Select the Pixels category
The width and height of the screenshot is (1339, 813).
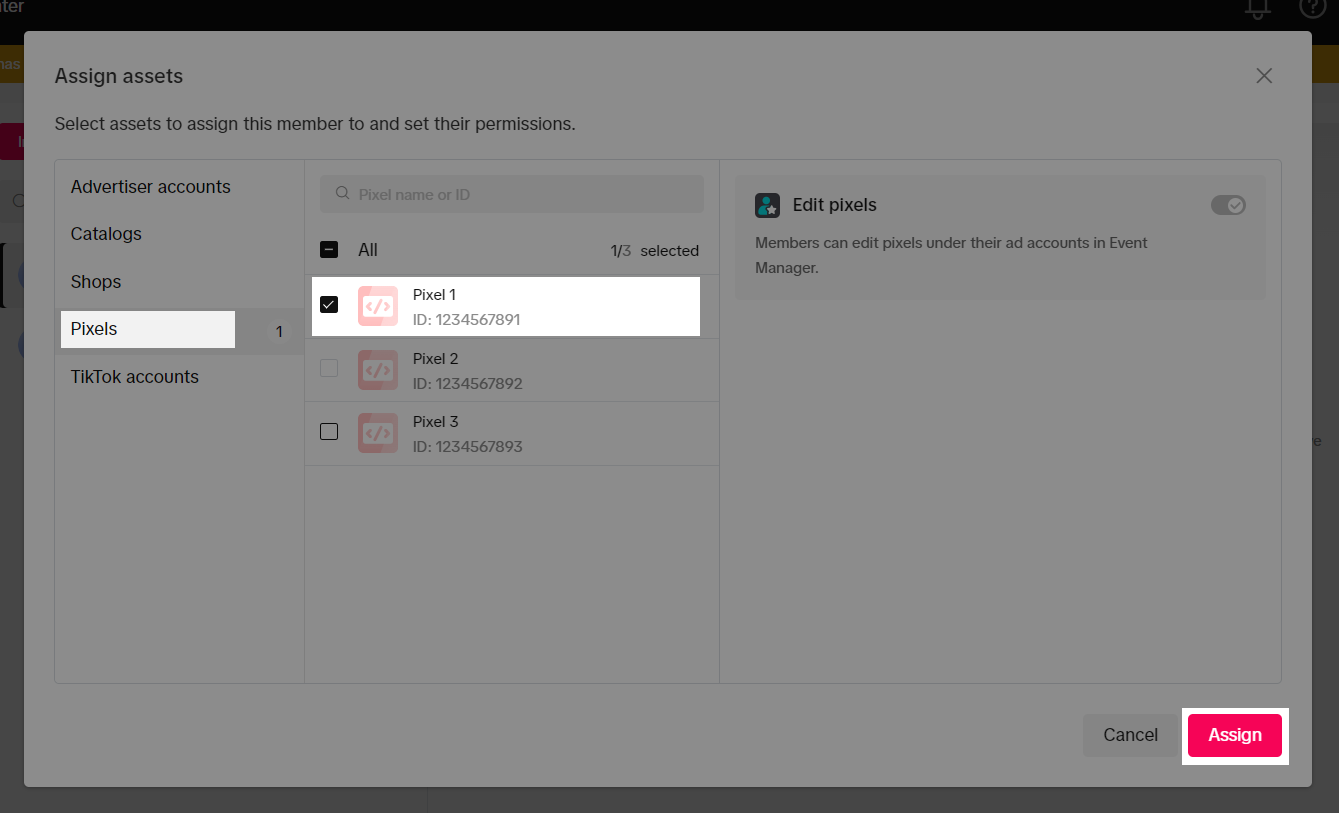(95, 329)
